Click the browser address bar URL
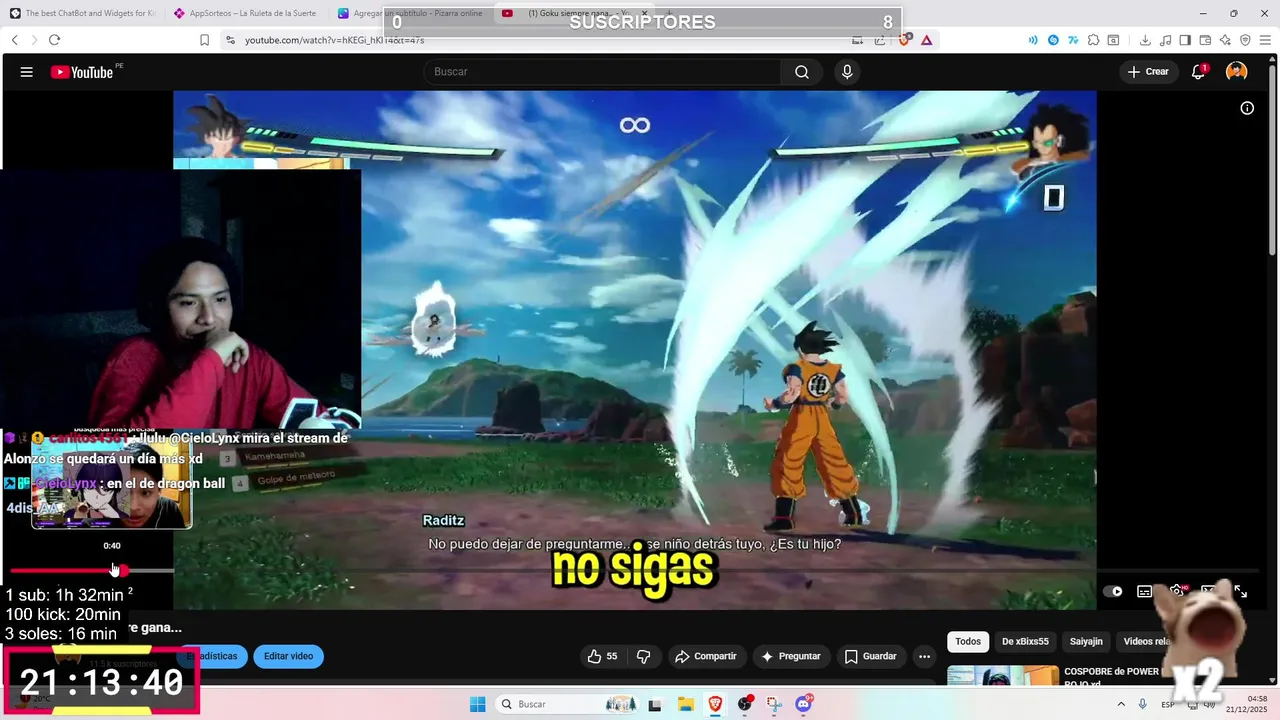This screenshot has height=720, width=1280. click(335, 40)
